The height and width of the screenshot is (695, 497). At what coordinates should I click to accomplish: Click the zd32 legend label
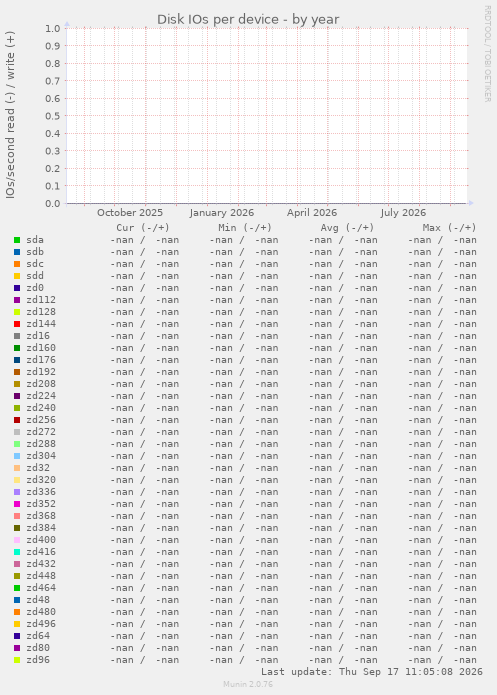tap(38, 468)
